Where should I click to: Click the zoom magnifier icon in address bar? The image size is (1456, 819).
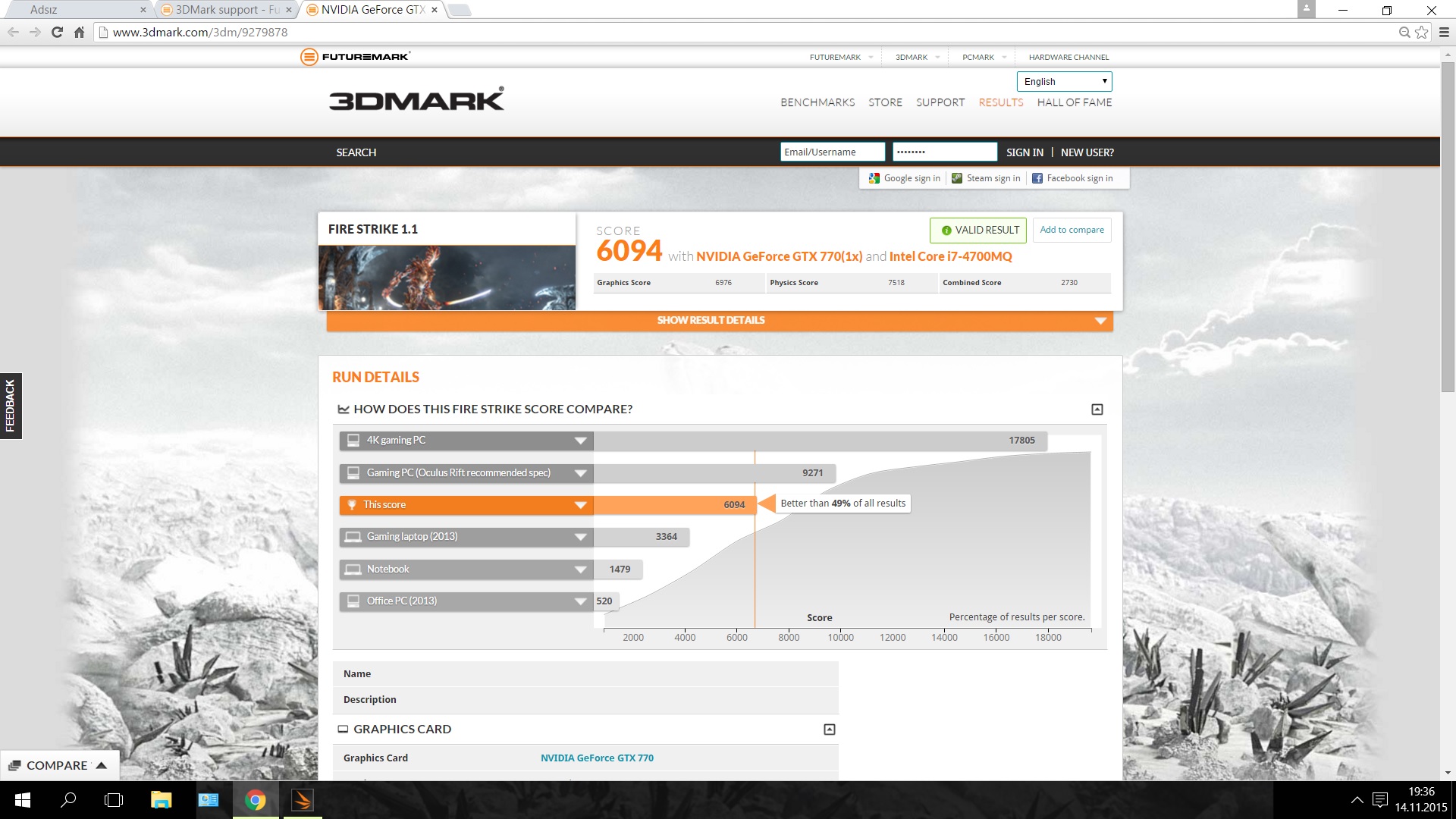tap(1404, 32)
